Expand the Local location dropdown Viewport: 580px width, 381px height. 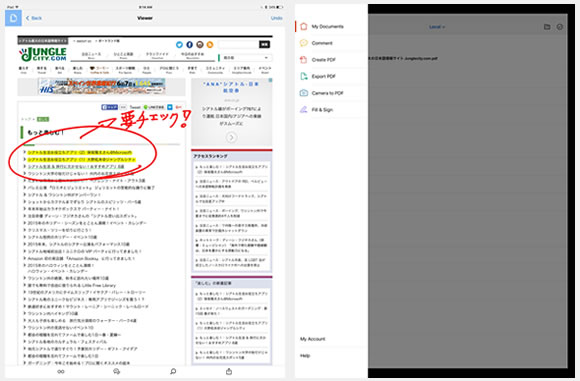[x=437, y=27]
